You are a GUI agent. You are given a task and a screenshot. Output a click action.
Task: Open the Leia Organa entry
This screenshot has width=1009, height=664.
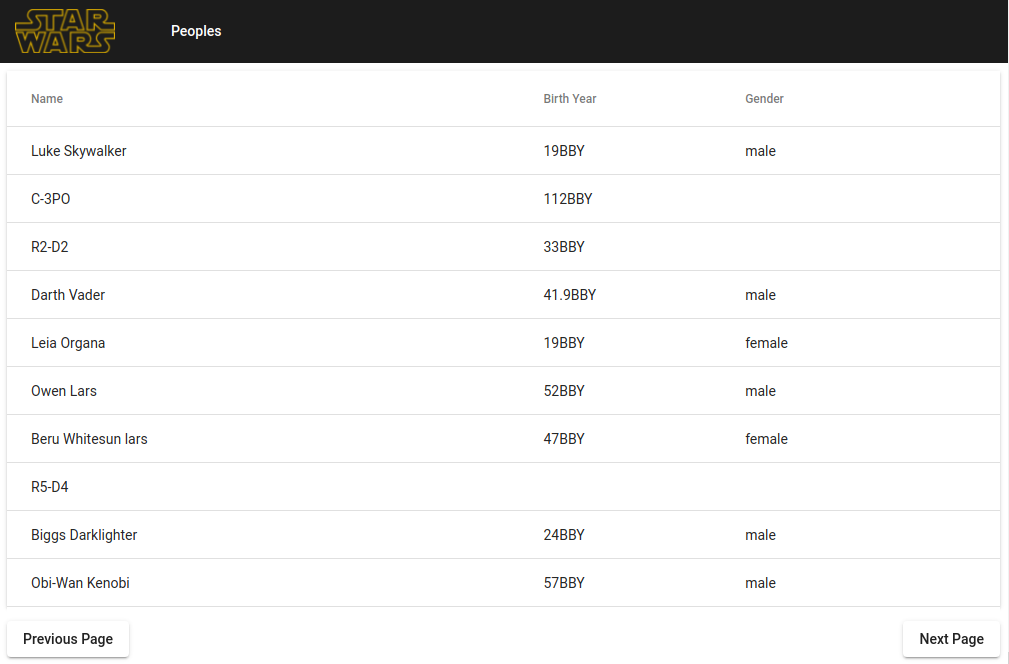pos(68,343)
